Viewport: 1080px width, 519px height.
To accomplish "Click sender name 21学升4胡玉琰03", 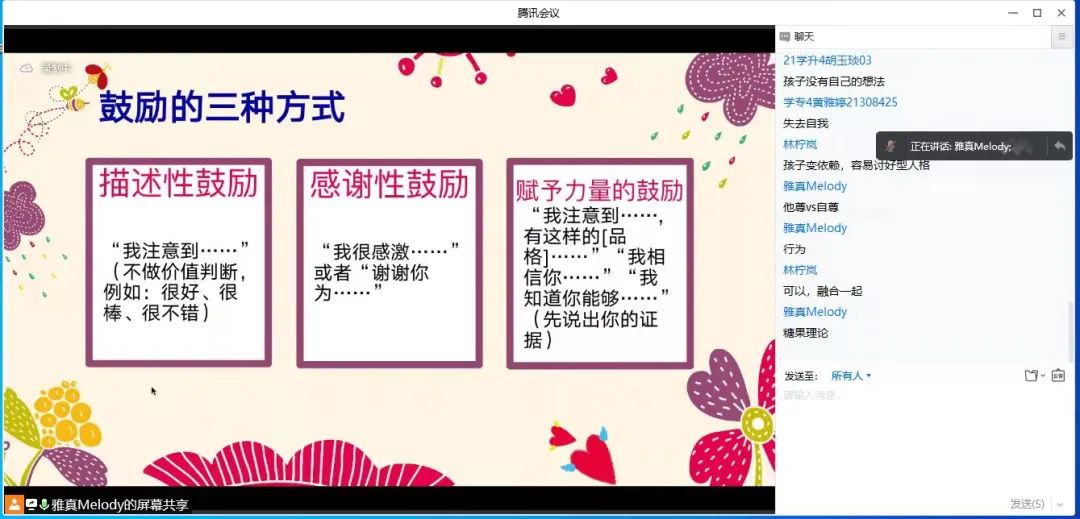I will pos(827,61).
